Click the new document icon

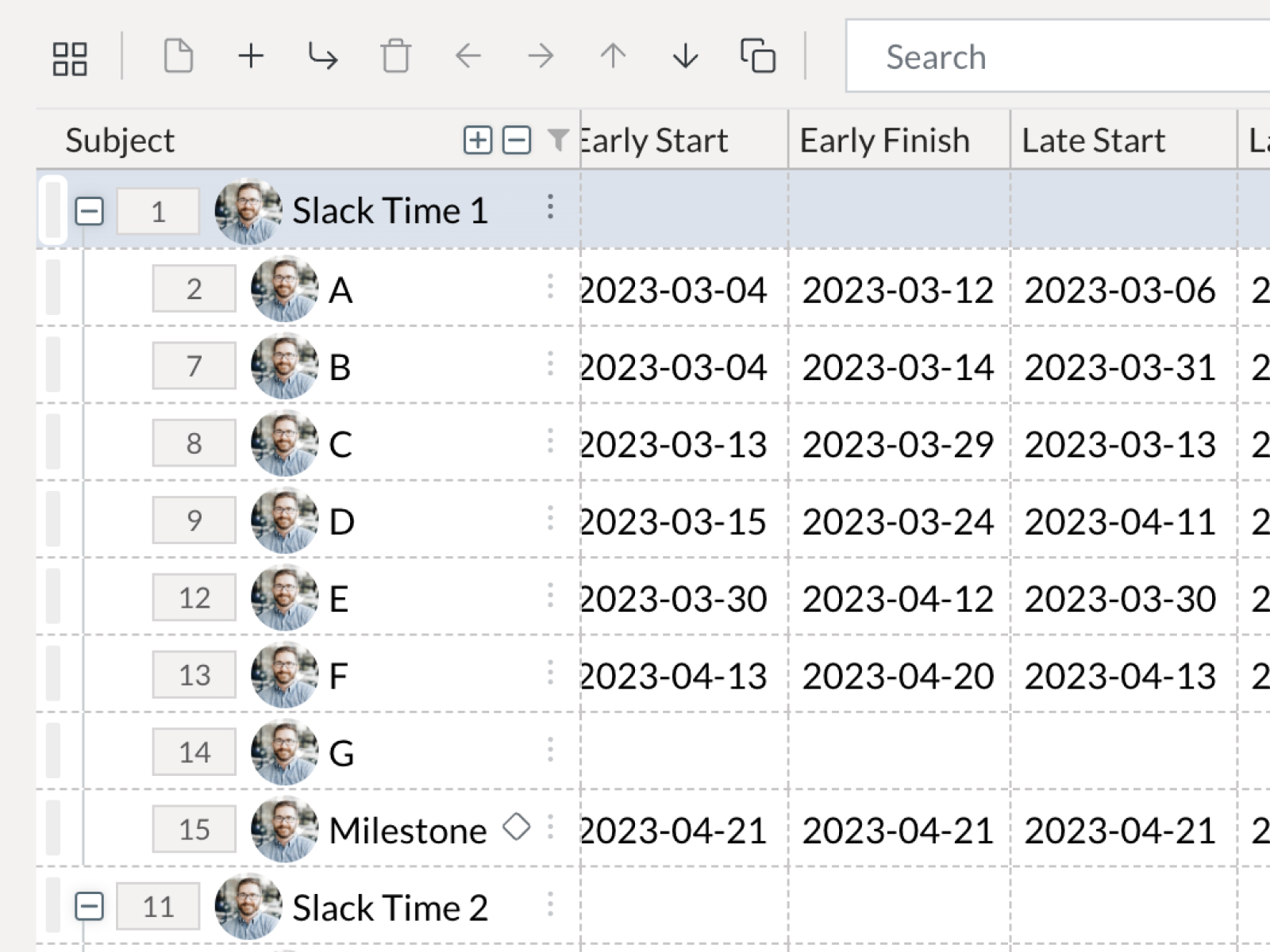pos(178,56)
